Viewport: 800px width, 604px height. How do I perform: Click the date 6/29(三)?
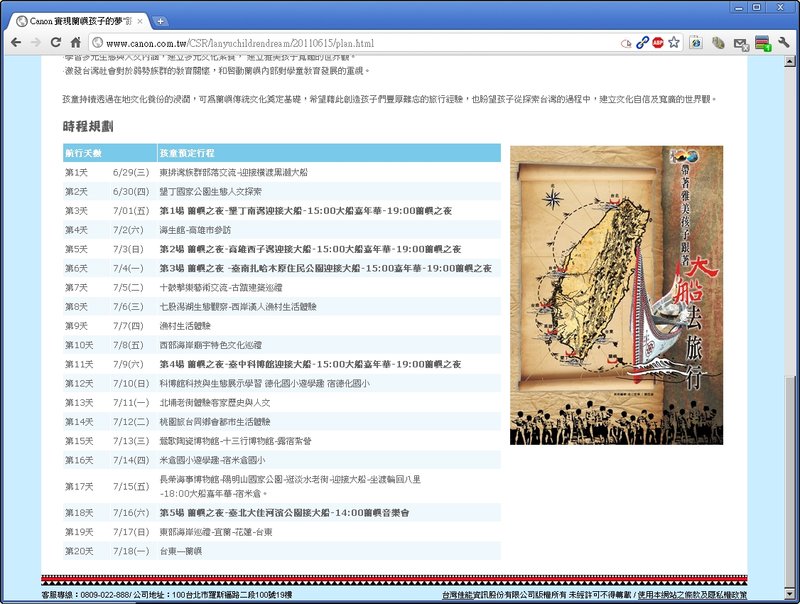click(131, 172)
